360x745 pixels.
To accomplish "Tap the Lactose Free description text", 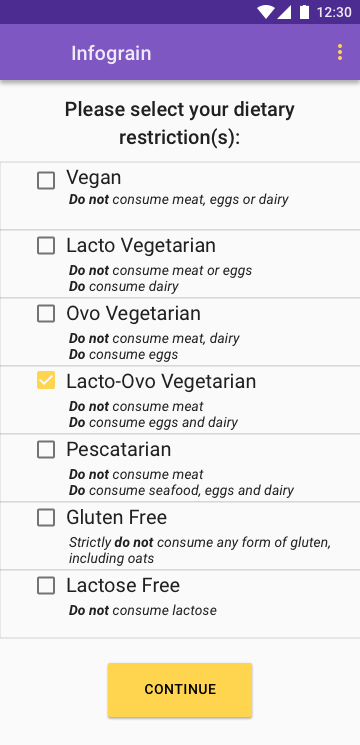I will 143,610.
